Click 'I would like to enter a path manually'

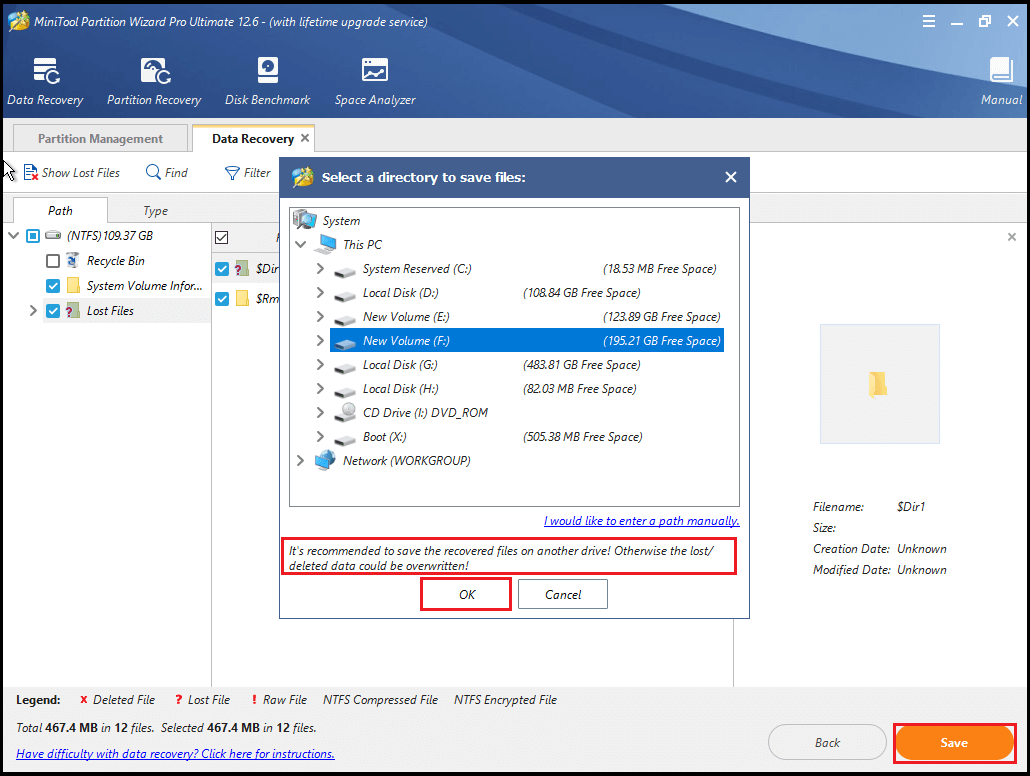(x=641, y=520)
